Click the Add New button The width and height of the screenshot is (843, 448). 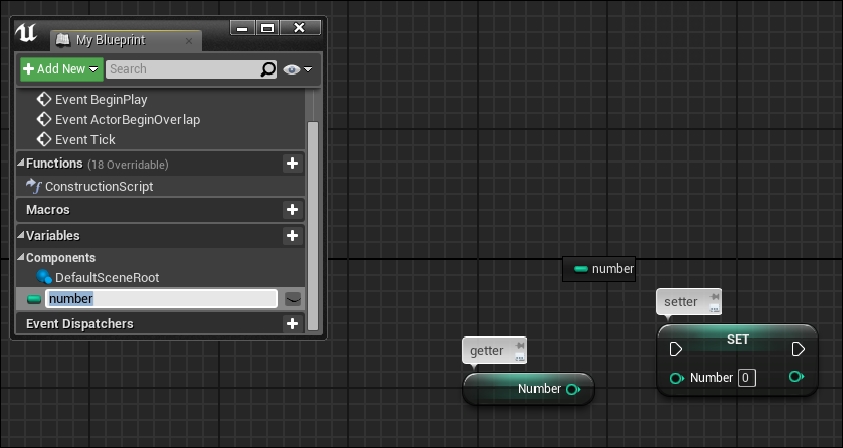[x=62, y=69]
